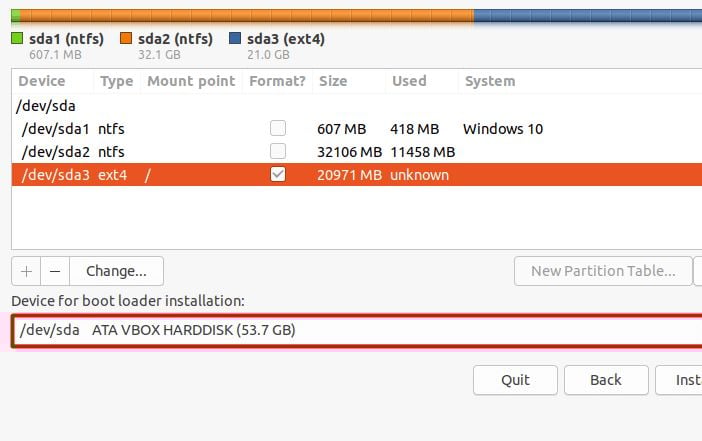This screenshot has width=702, height=441.
Task: Toggle format checkbox for /dev/sda1
Action: pyautogui.click(x=278, y=128)
